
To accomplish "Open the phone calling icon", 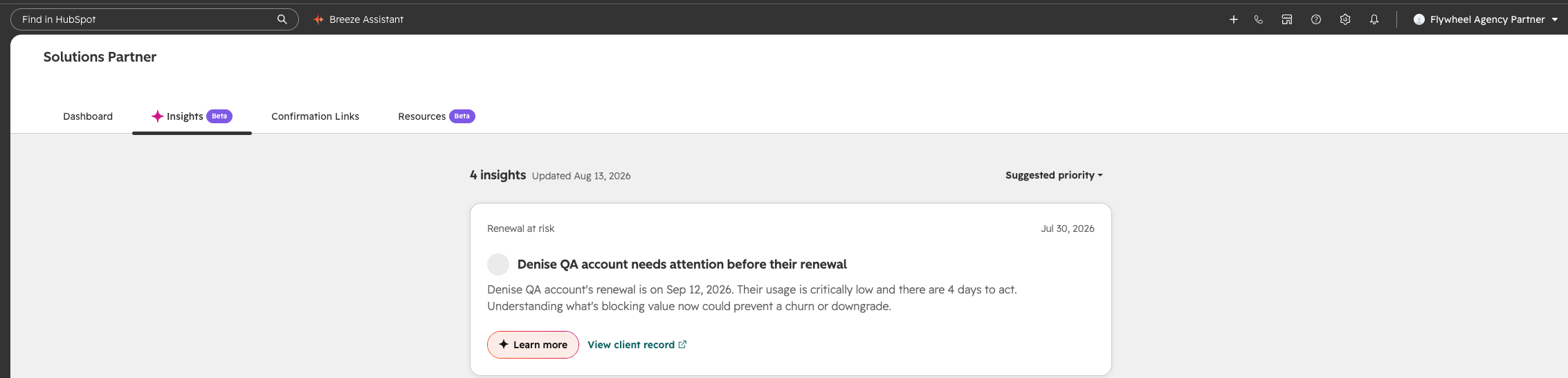I will click(x=1258, y=19).
